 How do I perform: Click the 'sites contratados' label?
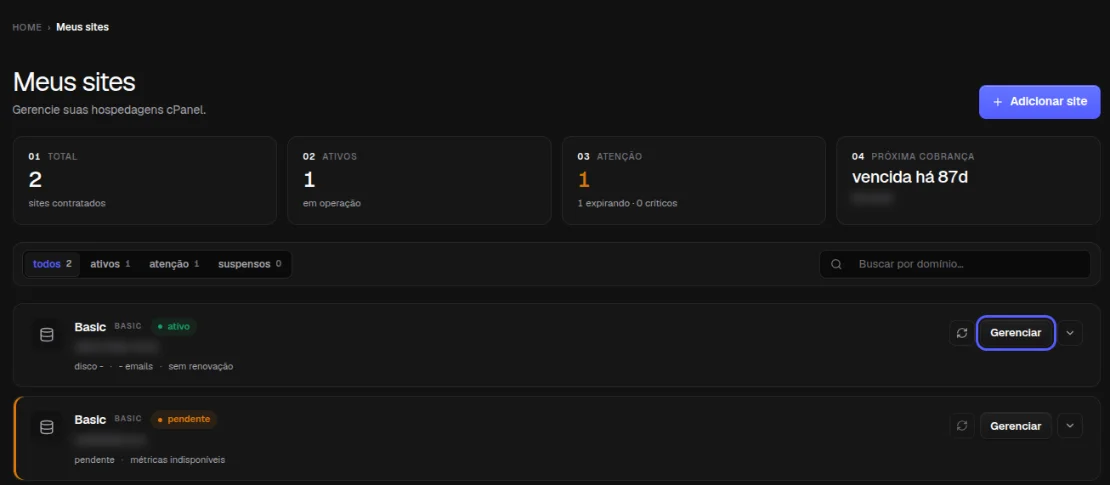coord(67,203)
